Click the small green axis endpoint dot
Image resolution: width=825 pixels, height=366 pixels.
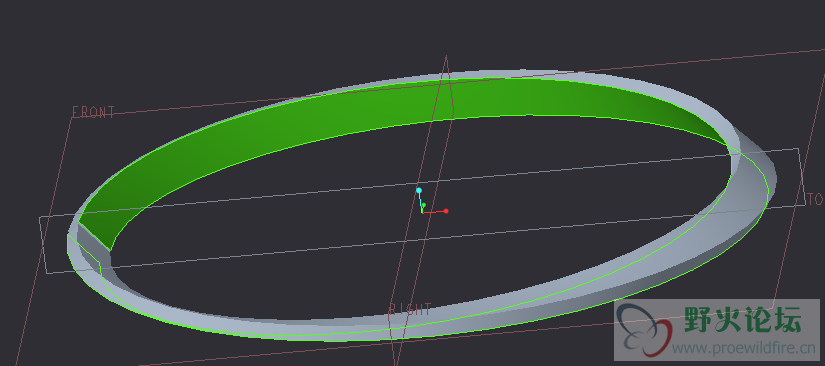(x=424, y=205)
